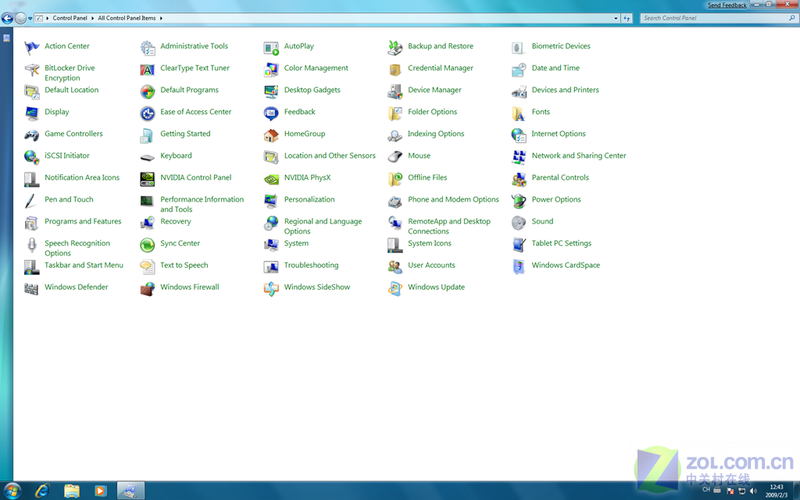800x500 pixels.
Task: Click the Windows Defender castle icon
Action: coord(32,289)
